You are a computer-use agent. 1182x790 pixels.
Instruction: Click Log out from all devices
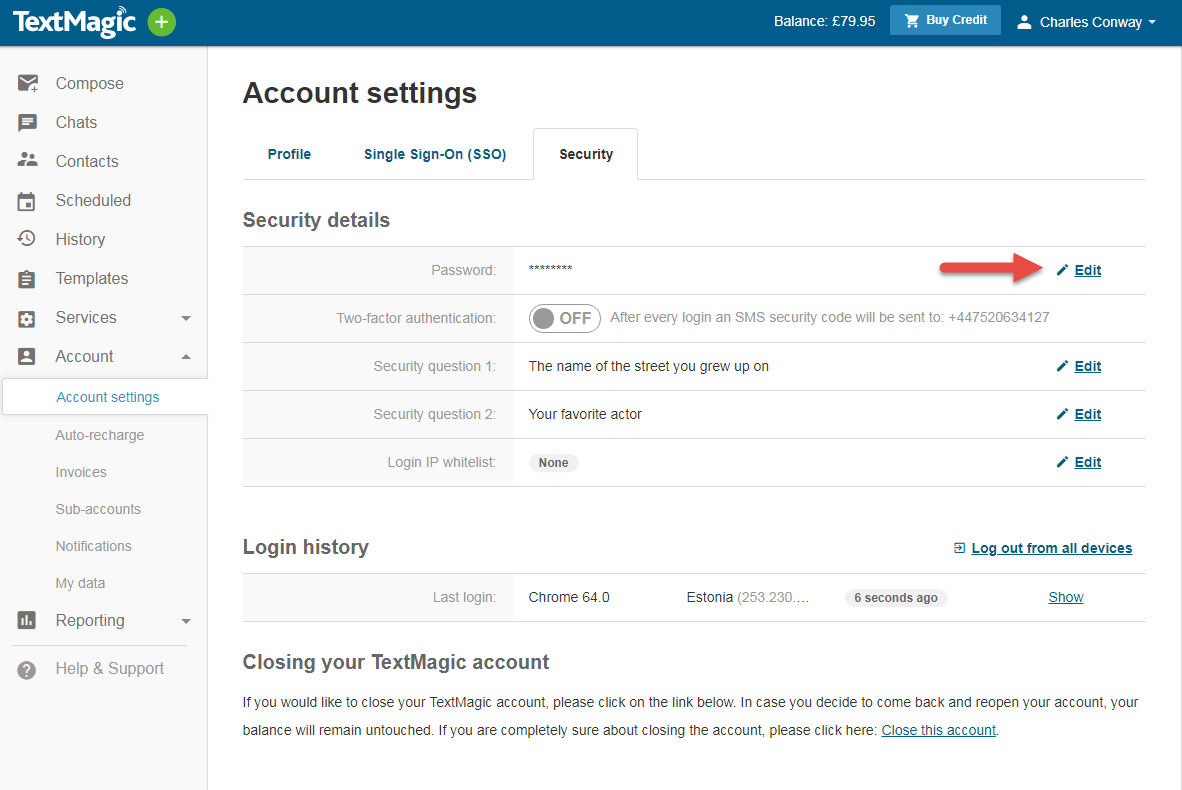(1051, 548)
